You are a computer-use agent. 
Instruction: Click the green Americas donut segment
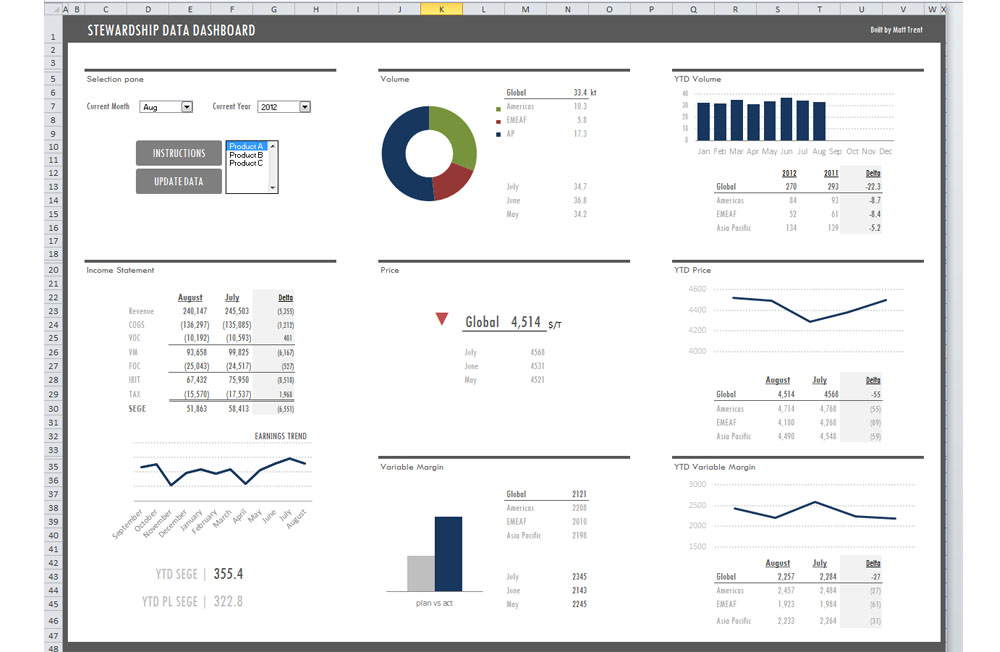coord(460,134)
